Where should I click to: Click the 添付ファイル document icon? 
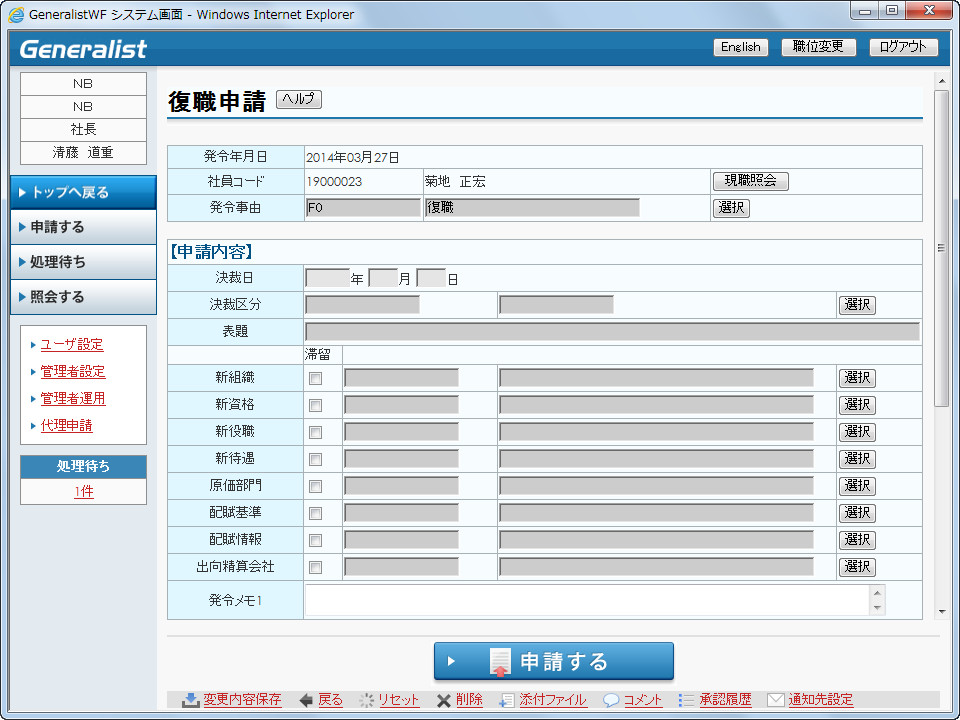[507, 700]
